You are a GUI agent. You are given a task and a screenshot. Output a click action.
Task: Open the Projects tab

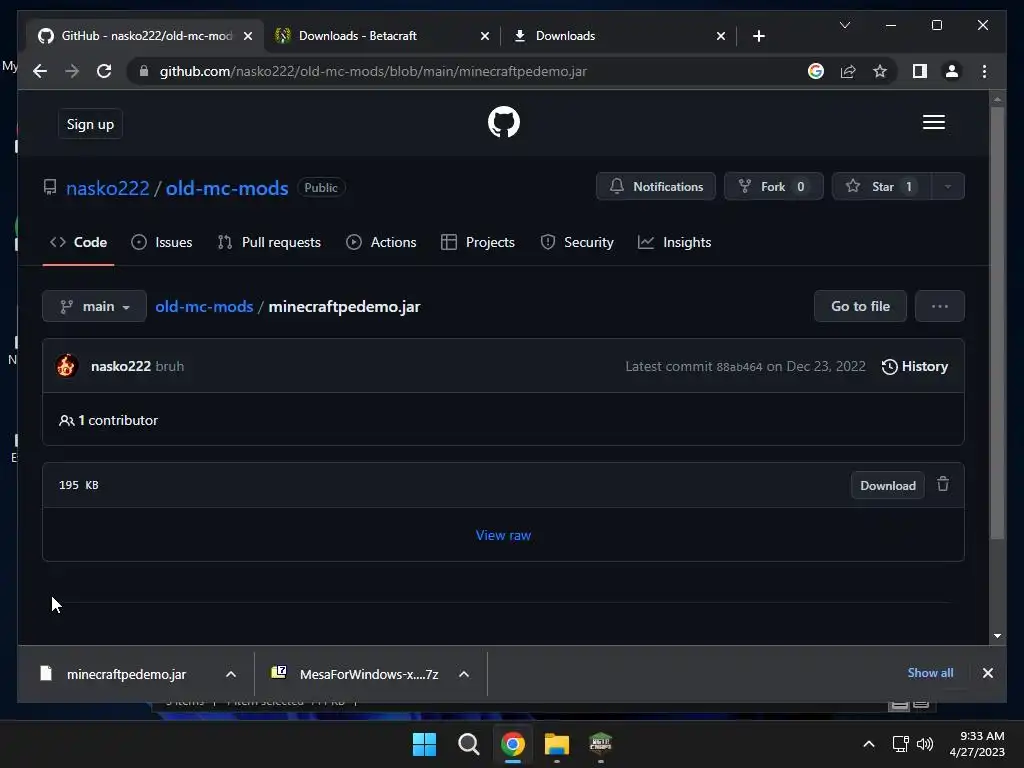[x=478, y=242]
